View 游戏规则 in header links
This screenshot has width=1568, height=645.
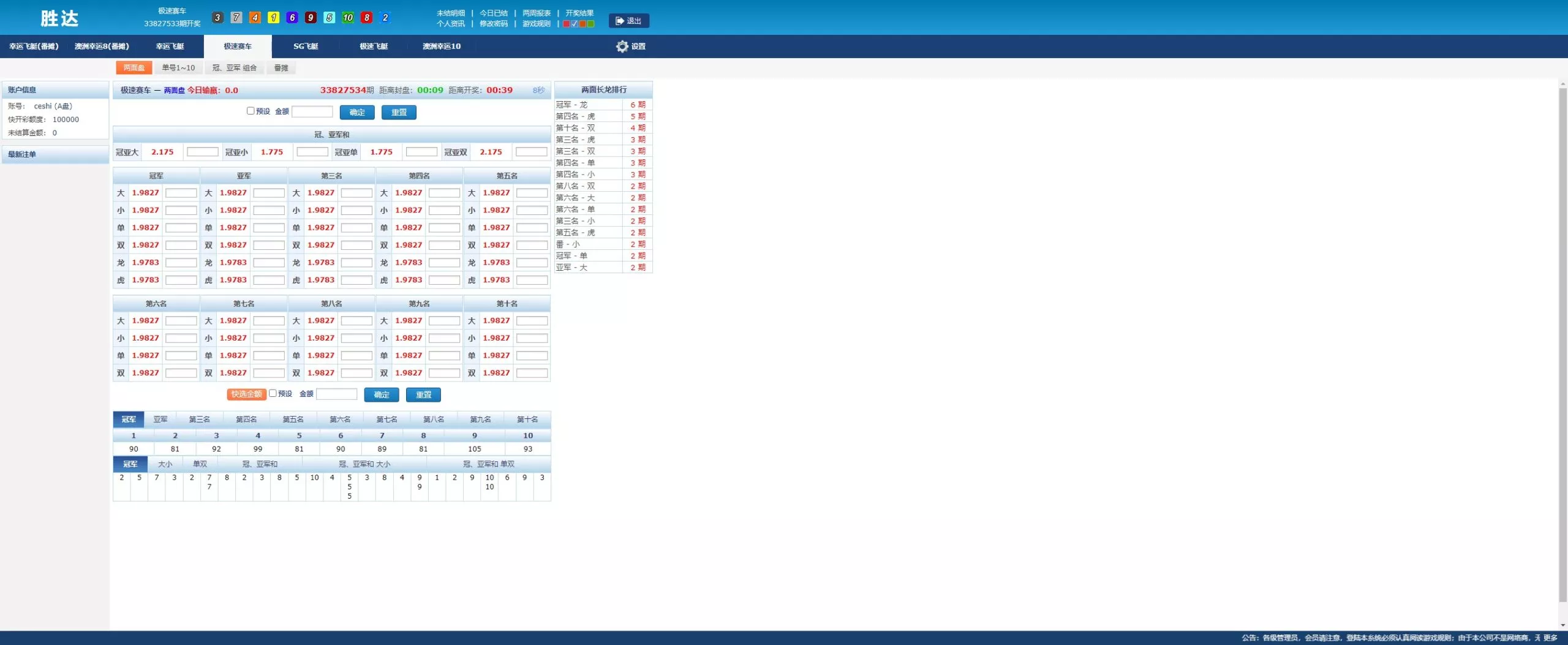536,24
